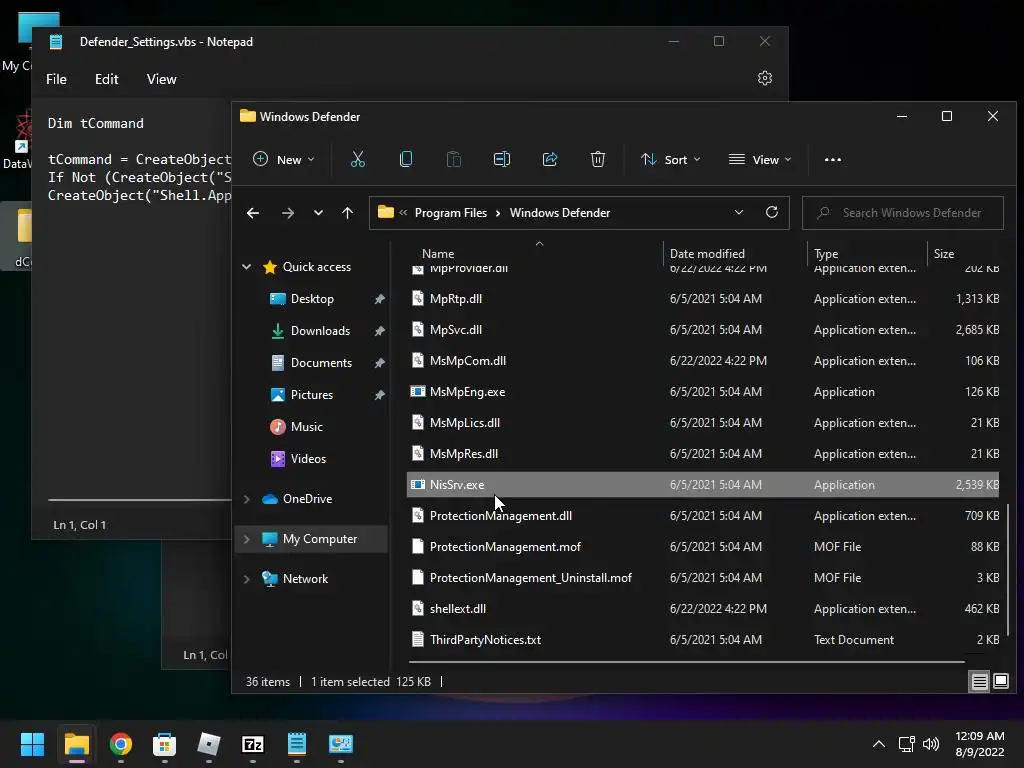Open File Explorer from the taskbar
The height and width of the screenshot is (768, 1024).
click(x=76, y=744)
